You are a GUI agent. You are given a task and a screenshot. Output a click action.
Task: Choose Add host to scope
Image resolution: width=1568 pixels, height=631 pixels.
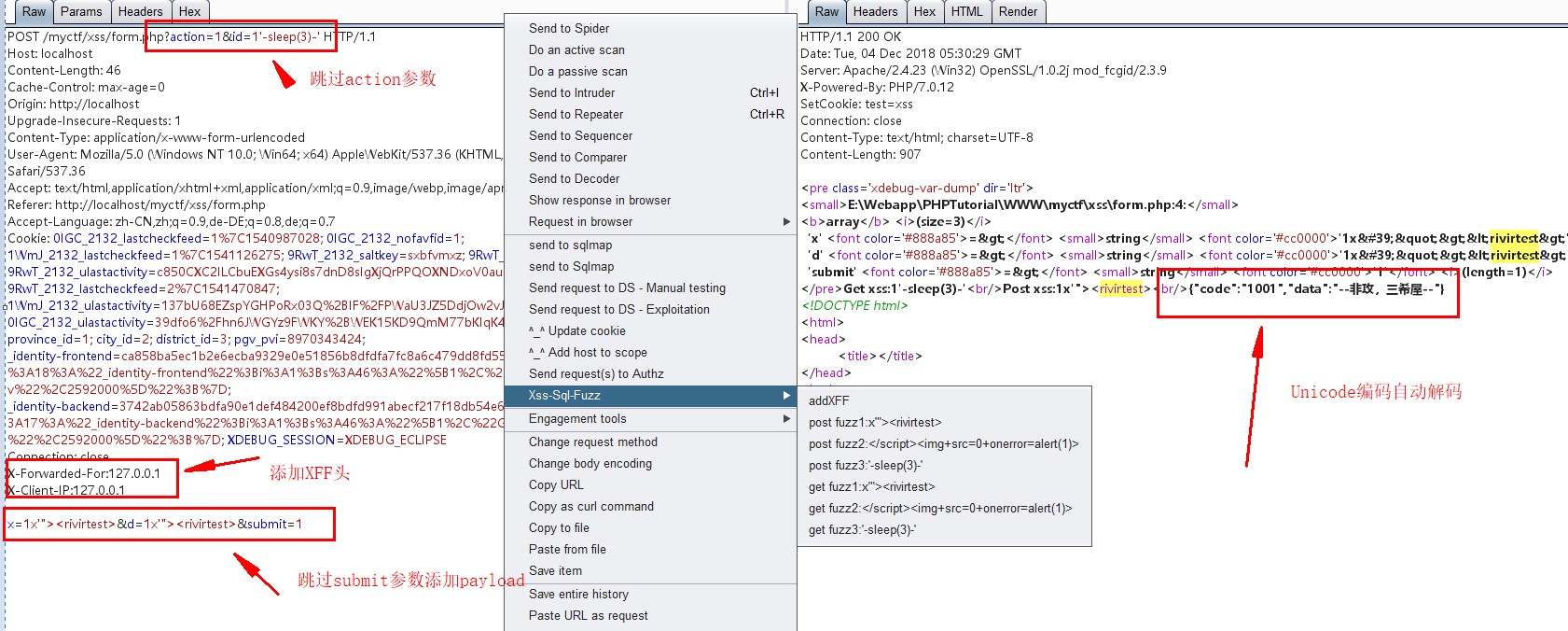[x=650, y=352]
